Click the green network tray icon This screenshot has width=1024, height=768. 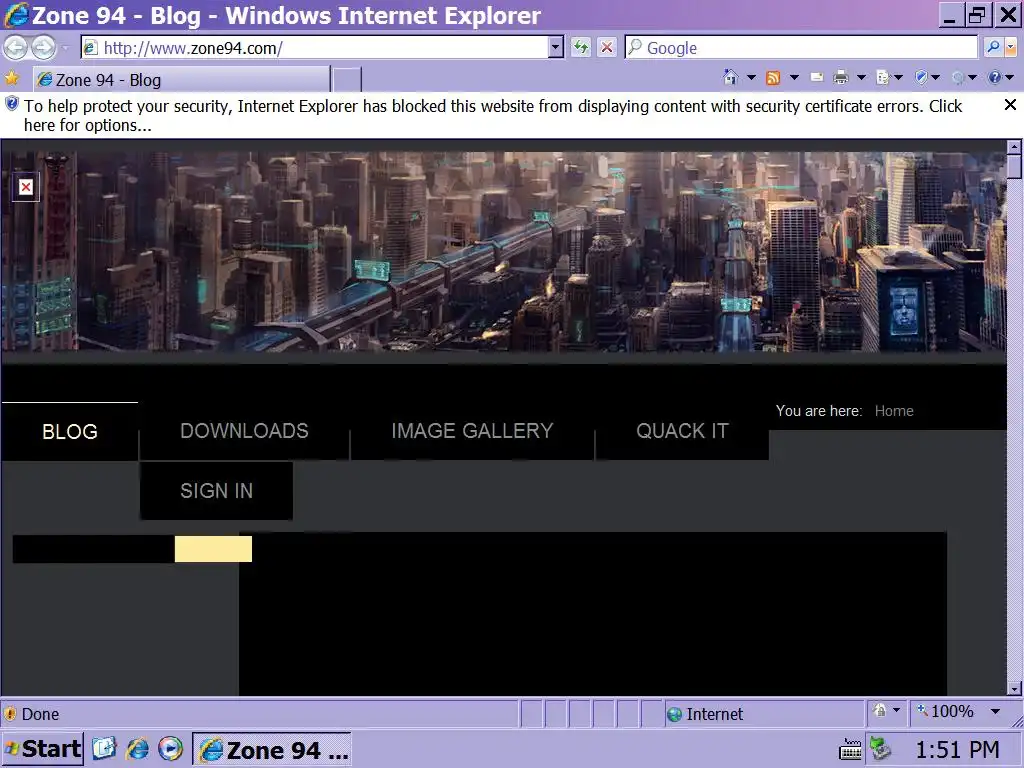click(880, 749)
